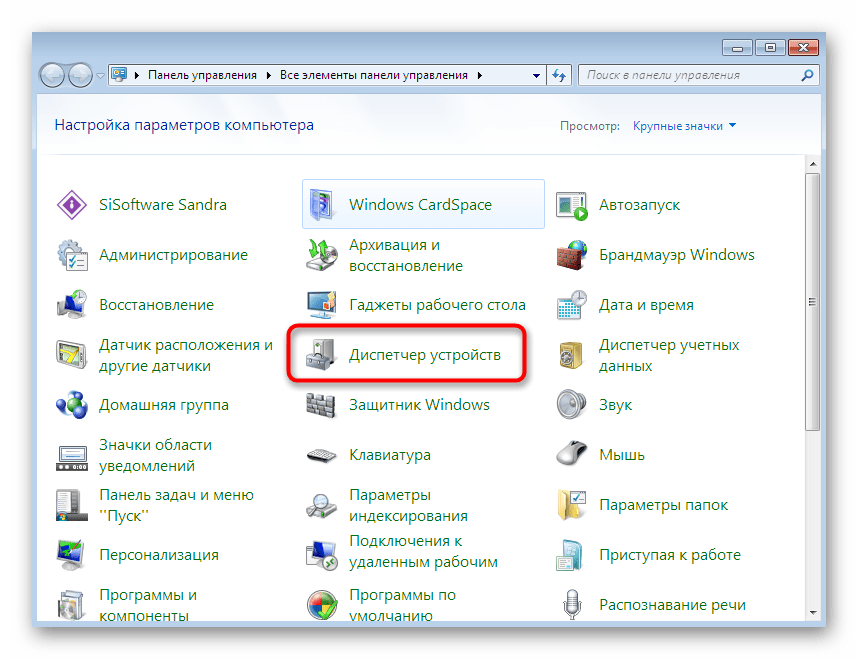Open the Клавиатура link

point(390,455)
